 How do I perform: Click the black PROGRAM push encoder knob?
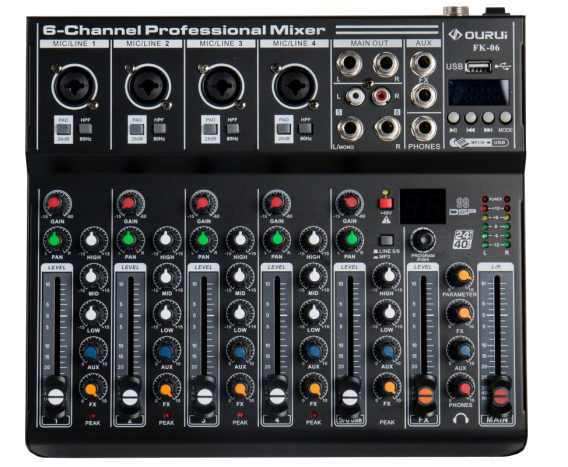pos(423,240)
